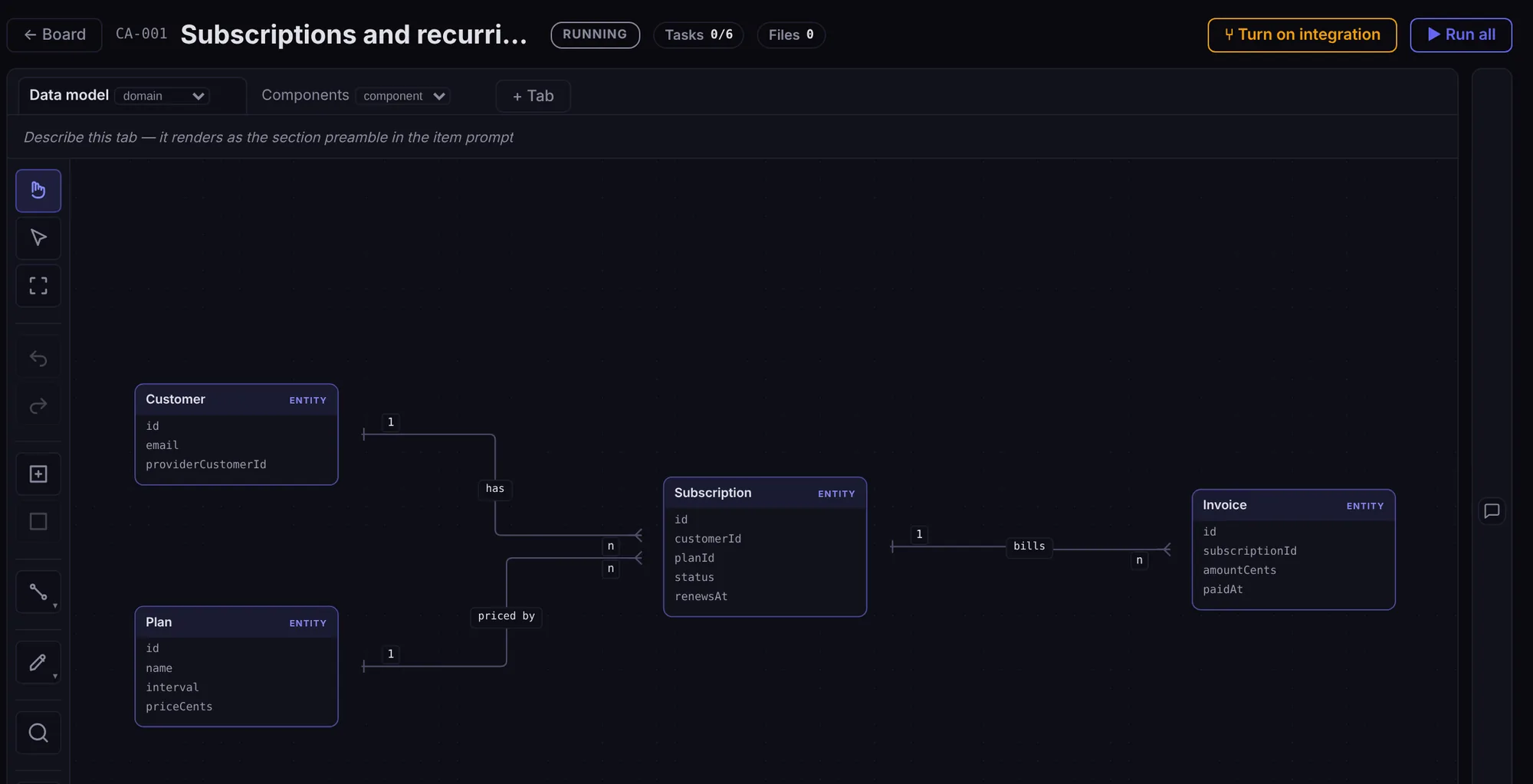Viewport: 1533px width, 784px height.
Task: Click the redo arrow icon
Action: point(38,405)
